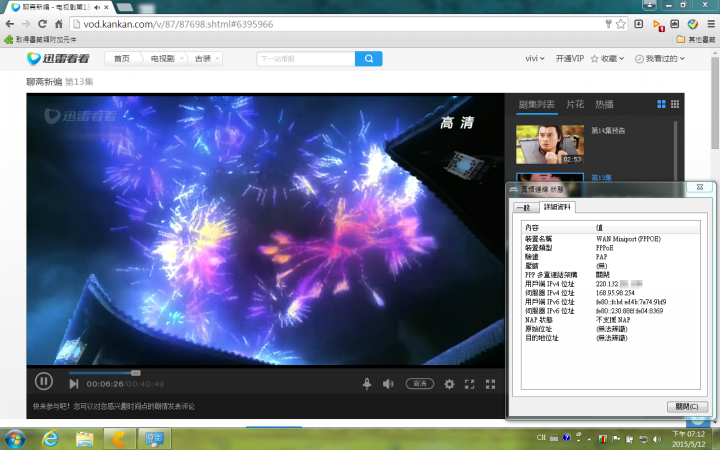Click the blue search magnifier button
Viewport: 720px width, 450px height.
[x=369, y=59]
